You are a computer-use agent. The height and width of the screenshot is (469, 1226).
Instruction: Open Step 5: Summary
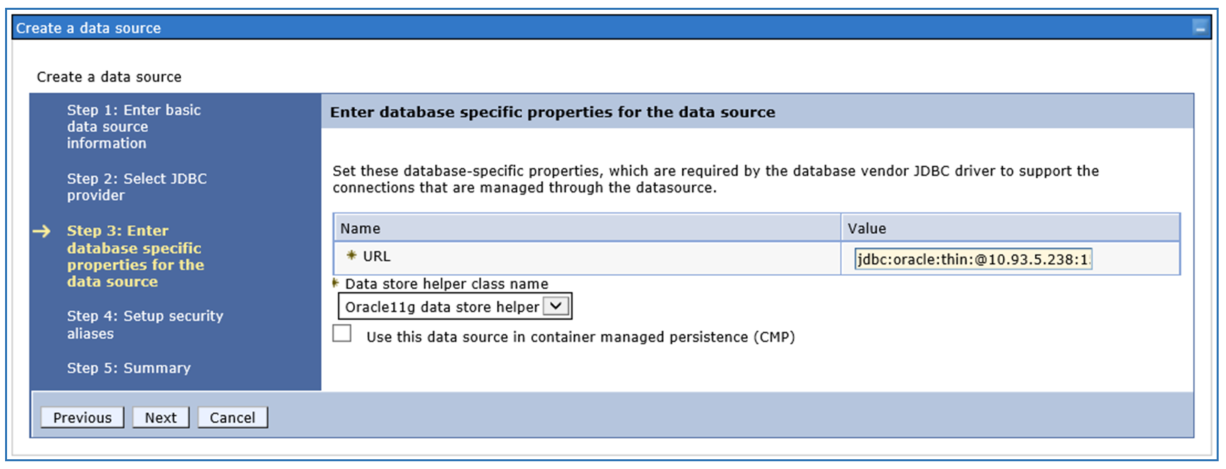pos(128,368)
